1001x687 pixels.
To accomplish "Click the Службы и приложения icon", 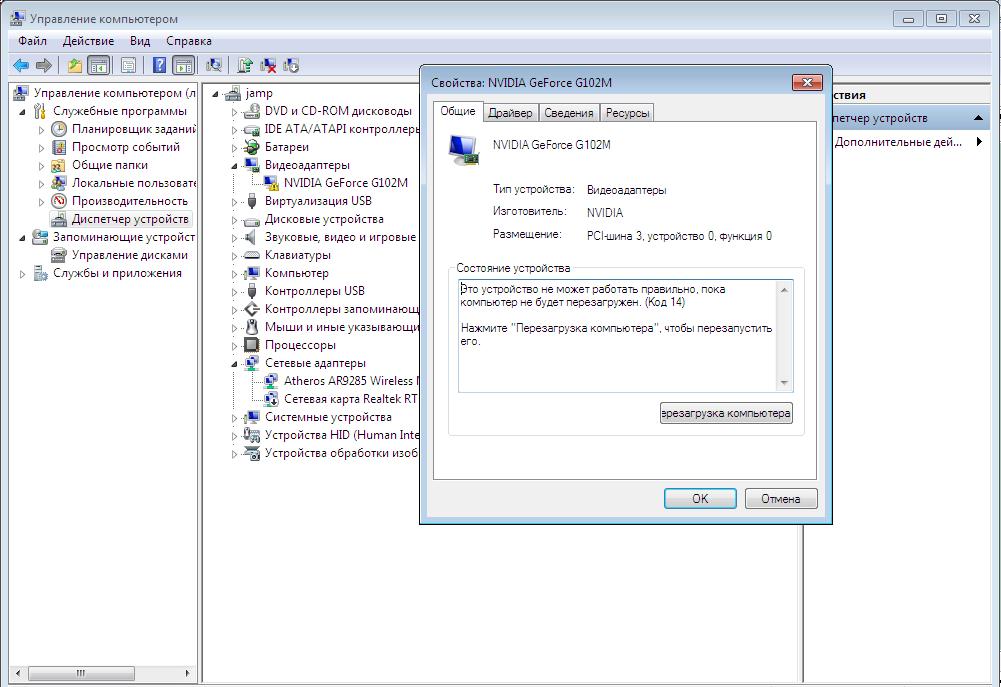I will [40, 273].
